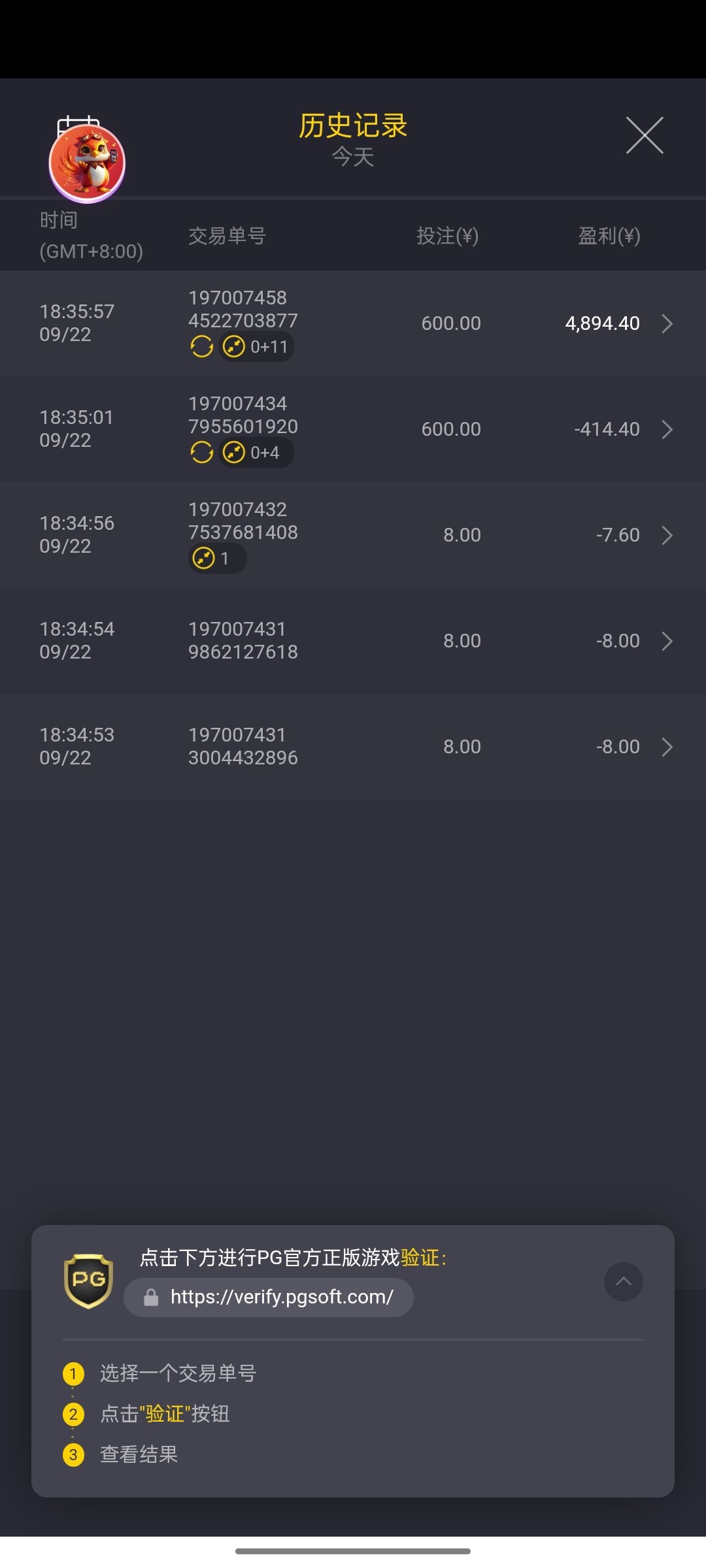Click the free spin icon on 18:35:01 record
Viewport: 706px width, 1568px height.
pos(201,452)
